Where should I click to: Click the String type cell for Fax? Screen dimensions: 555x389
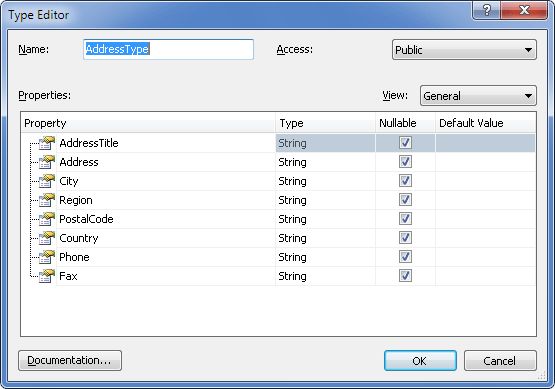(x=325, y=276)
